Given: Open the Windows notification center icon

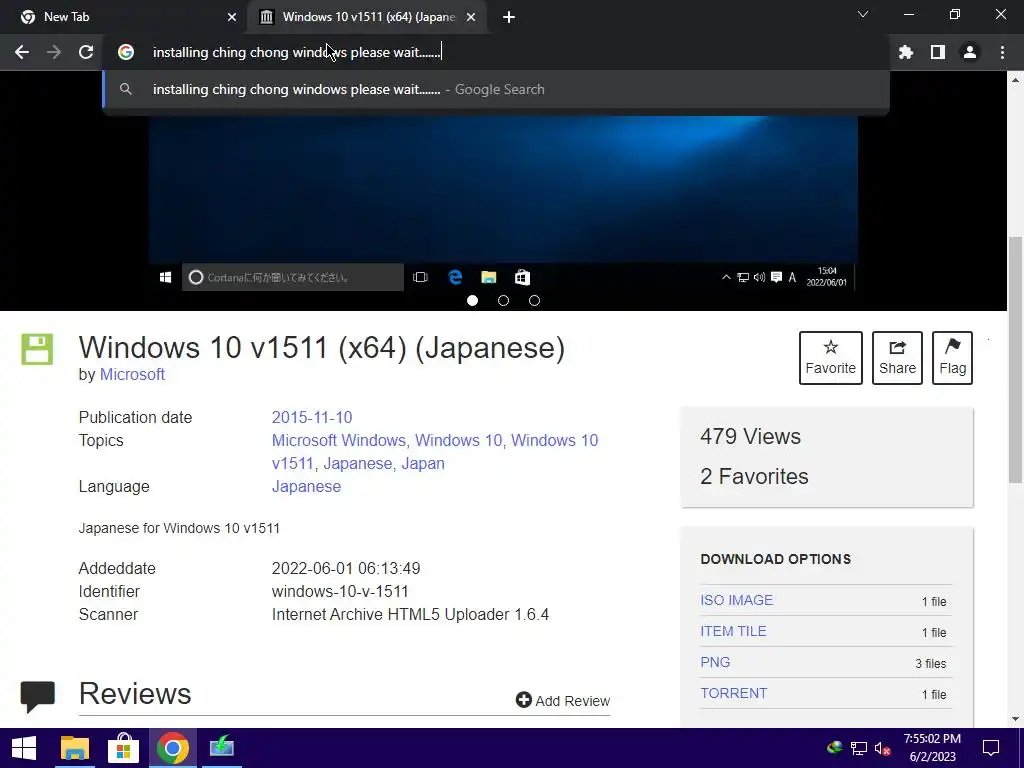Looking at the screenshot, I should 991,748.
